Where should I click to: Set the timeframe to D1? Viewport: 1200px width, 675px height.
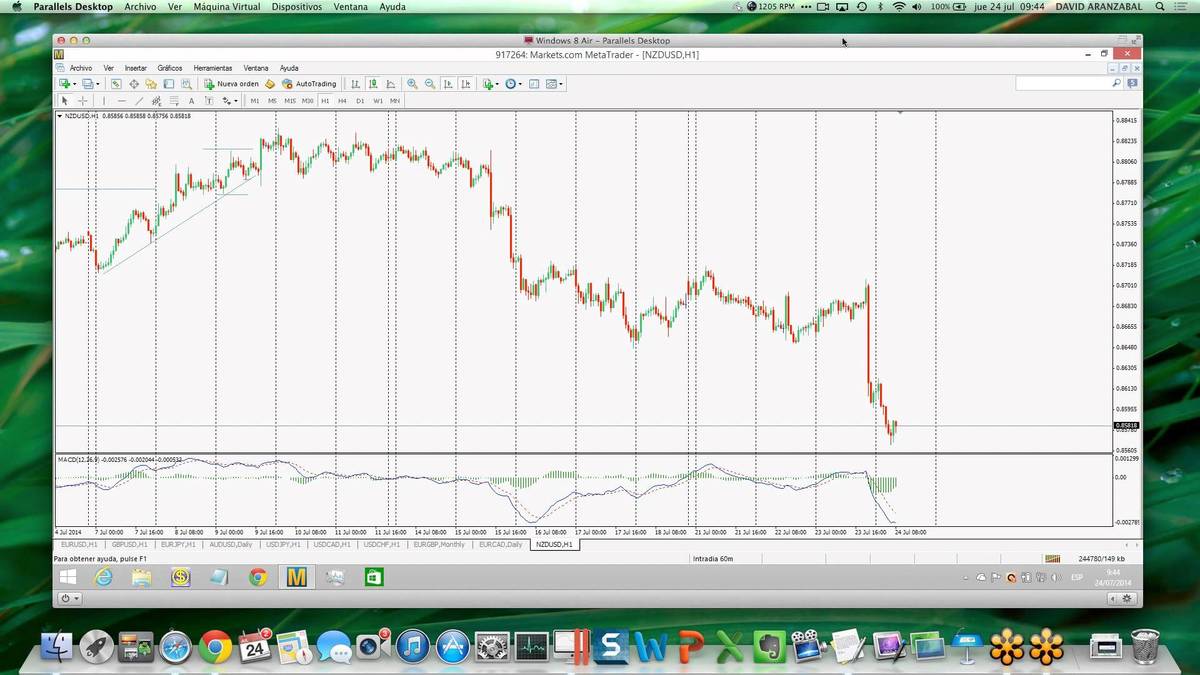pos(360,101)
